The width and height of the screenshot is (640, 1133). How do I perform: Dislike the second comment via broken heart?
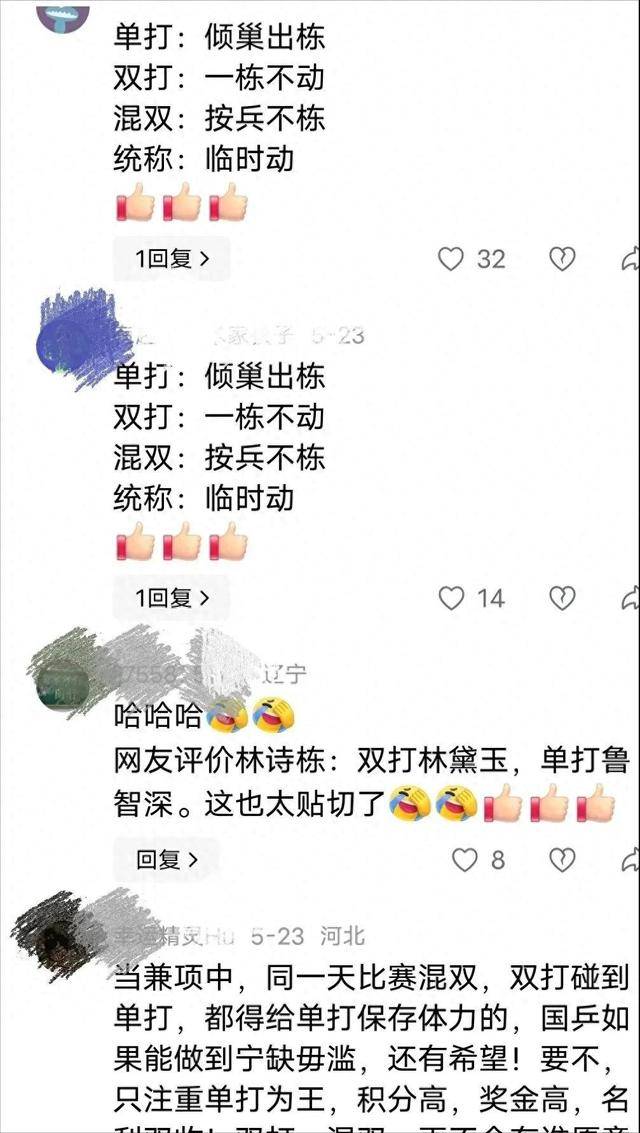tap(562, 598)
